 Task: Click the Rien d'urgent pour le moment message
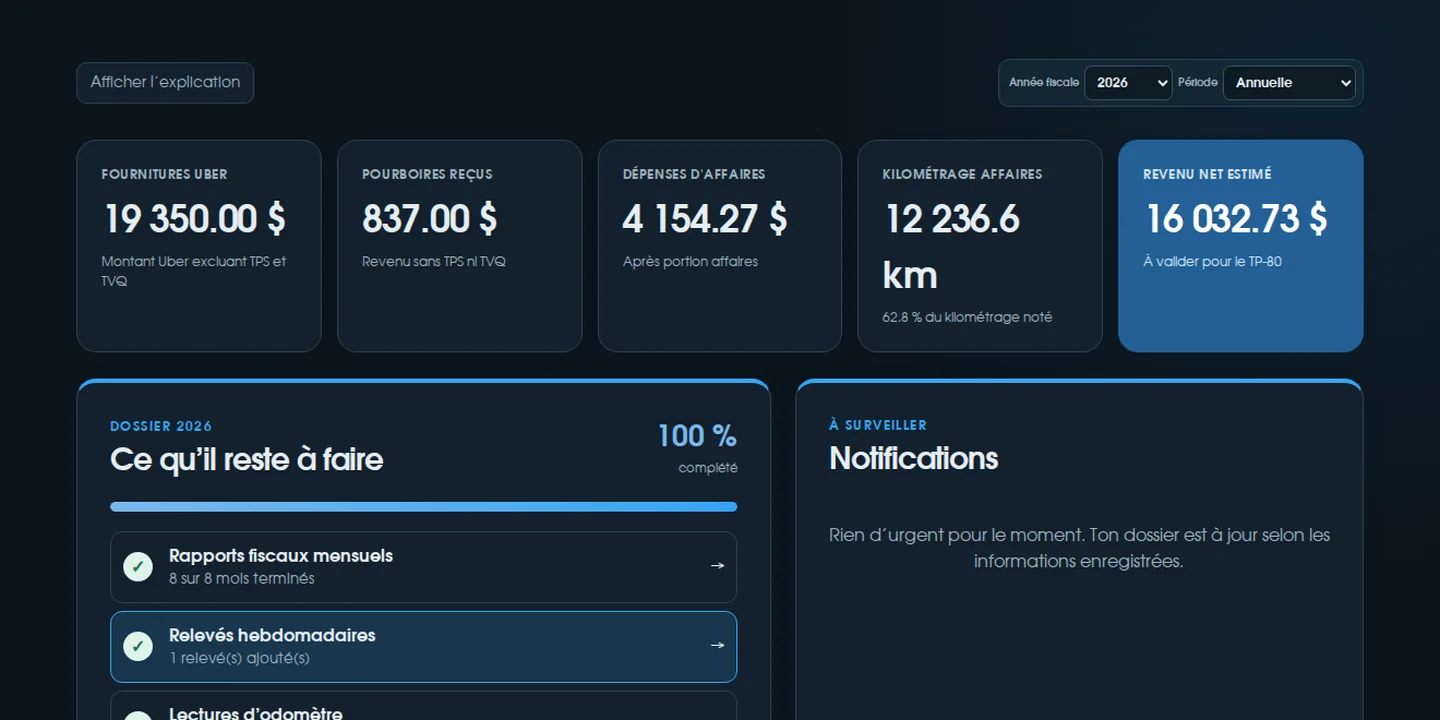tap(1080, 548)
